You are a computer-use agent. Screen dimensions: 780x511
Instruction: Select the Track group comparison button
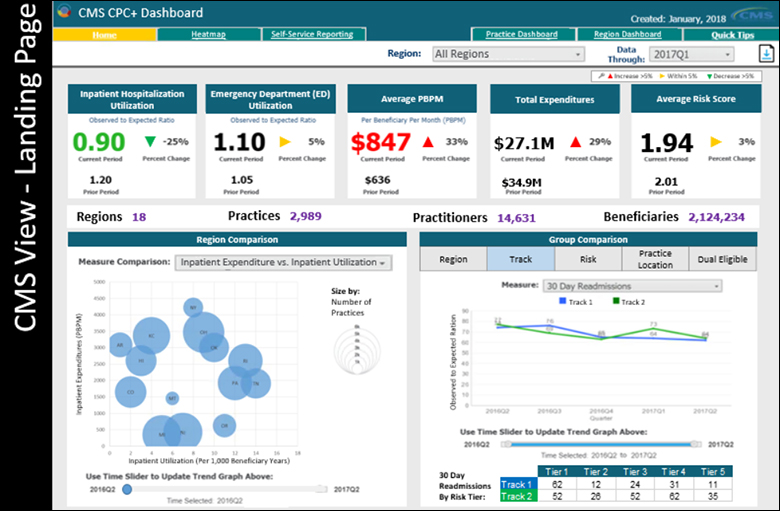tap(521, 259)
